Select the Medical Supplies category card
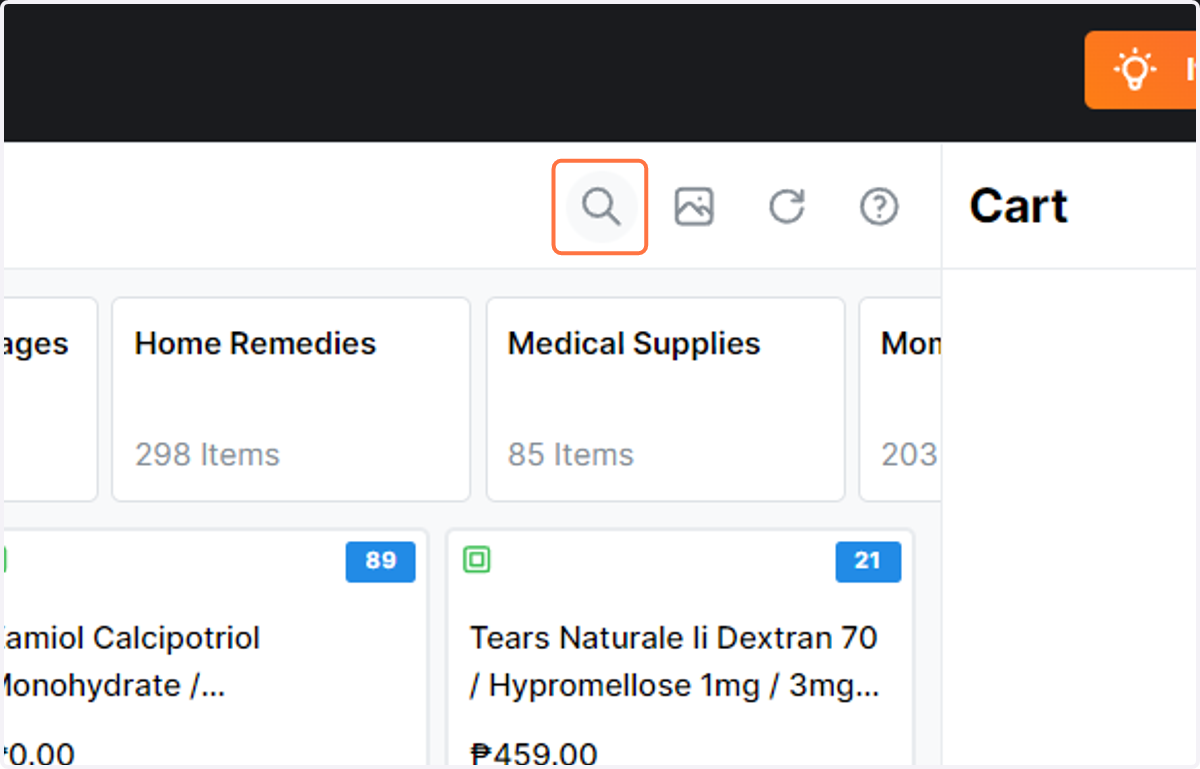1200x769 pixels. 665,399
